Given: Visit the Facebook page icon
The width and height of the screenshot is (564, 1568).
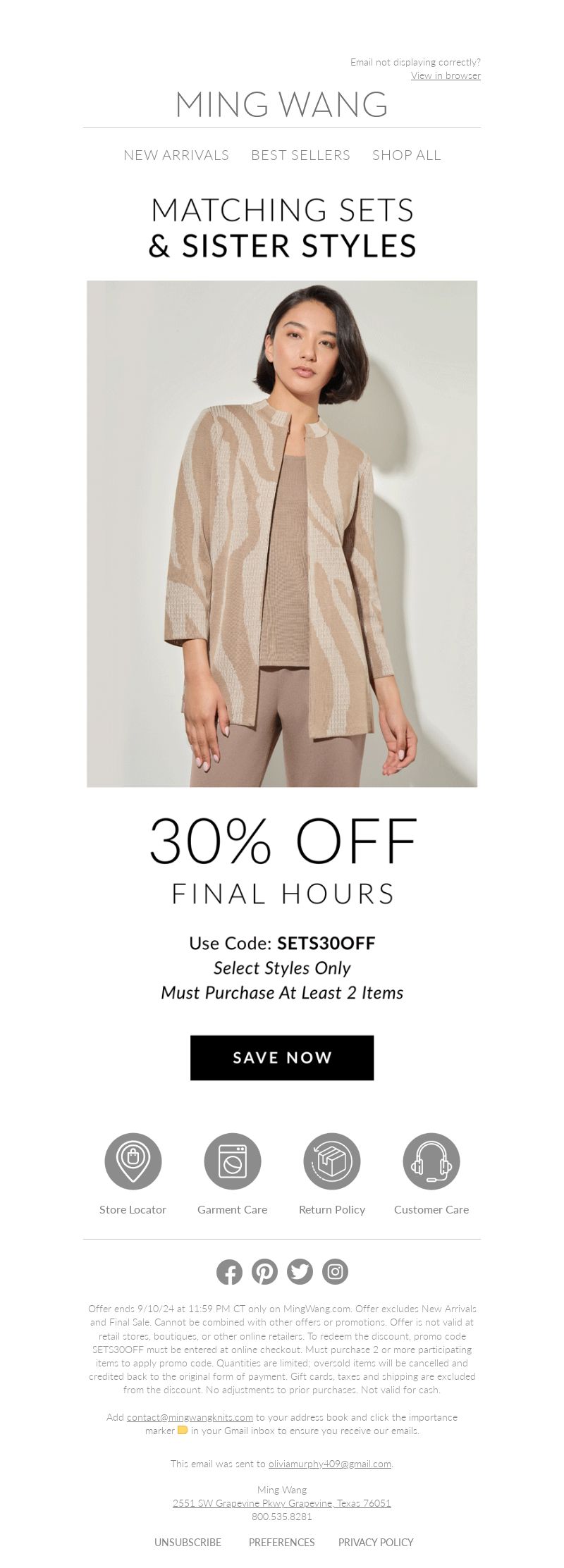Looking at the screenshot, I should [x=229, y=1271].
